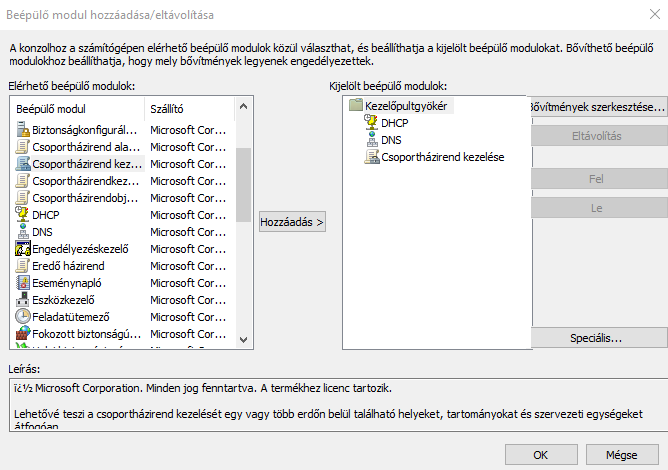
Task: Confirm the dialog with OK
Action: click(x=540, y=454)
